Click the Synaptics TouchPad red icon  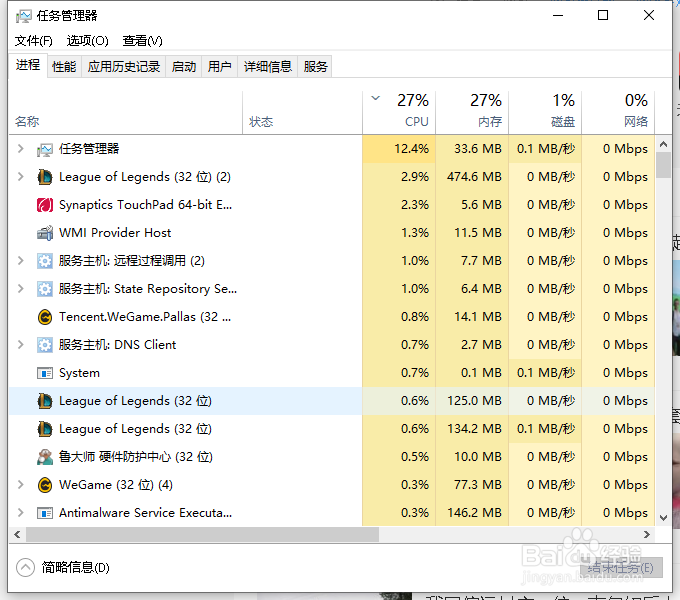pyautogui.click(x=45, y=205)
